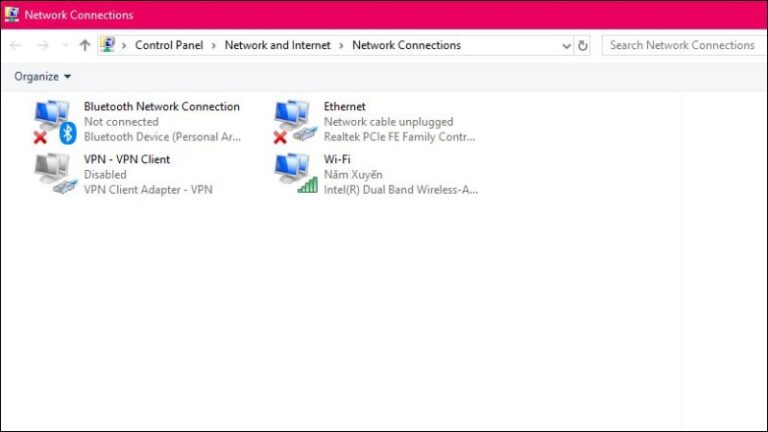Click the 'Not connected' status text
The width and height of the screenshot is (768, 432).
pyautogui.click(x=121, y=121)
